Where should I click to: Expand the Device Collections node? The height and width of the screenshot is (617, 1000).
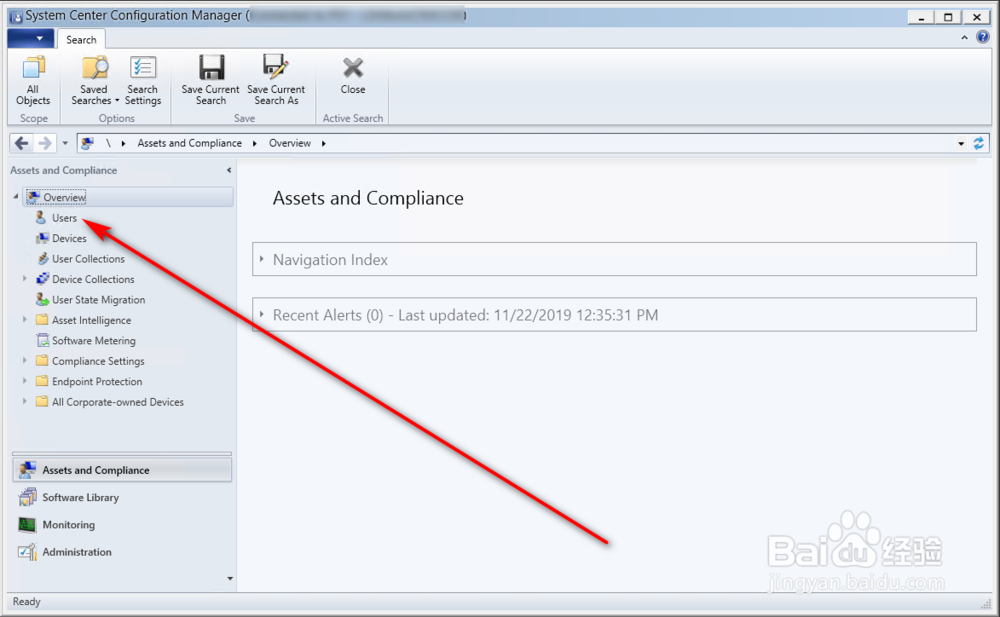[x=24, y=279]
